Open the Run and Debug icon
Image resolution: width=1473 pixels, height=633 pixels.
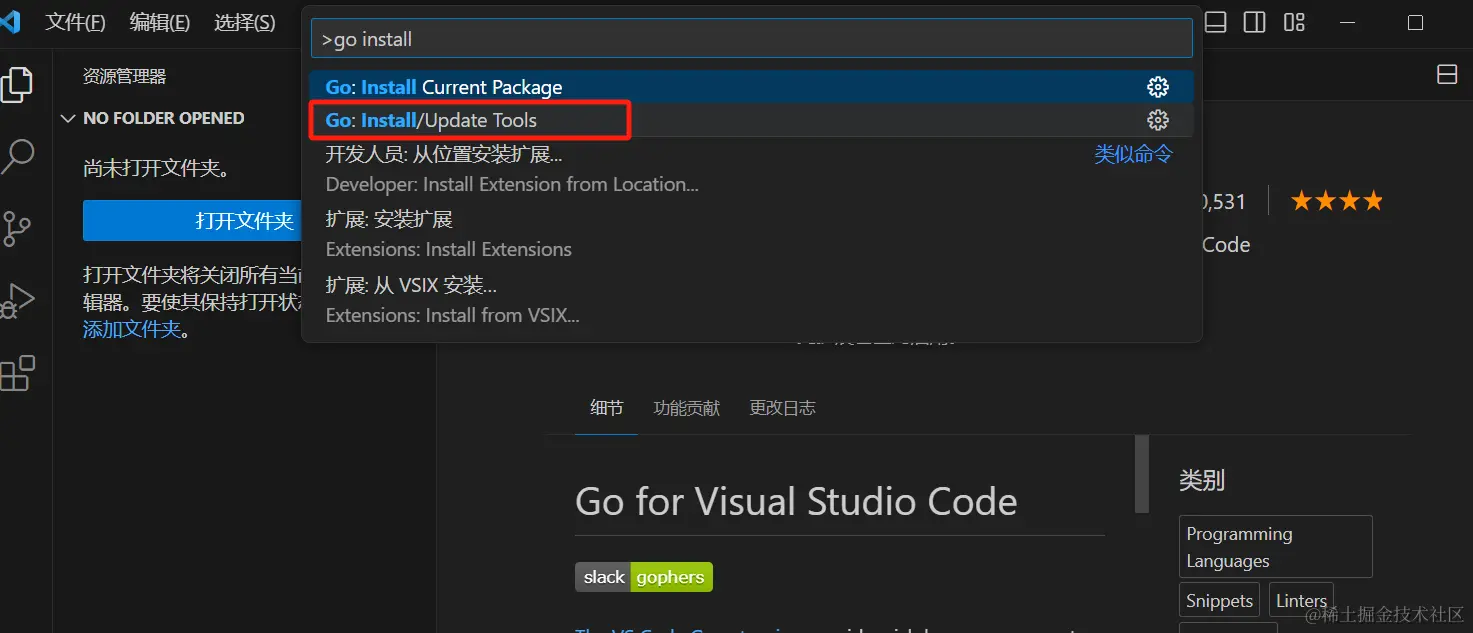click(17, 301)
